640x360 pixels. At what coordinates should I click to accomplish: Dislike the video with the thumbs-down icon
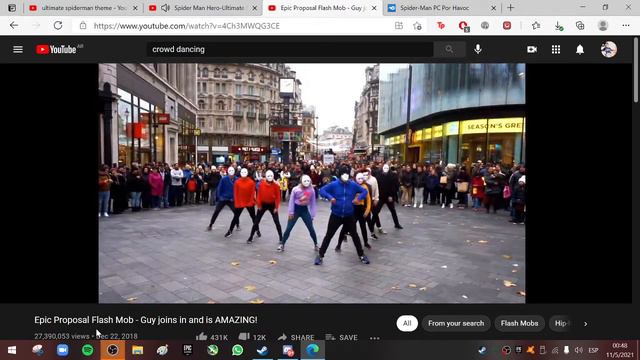(x=244, y=337)
